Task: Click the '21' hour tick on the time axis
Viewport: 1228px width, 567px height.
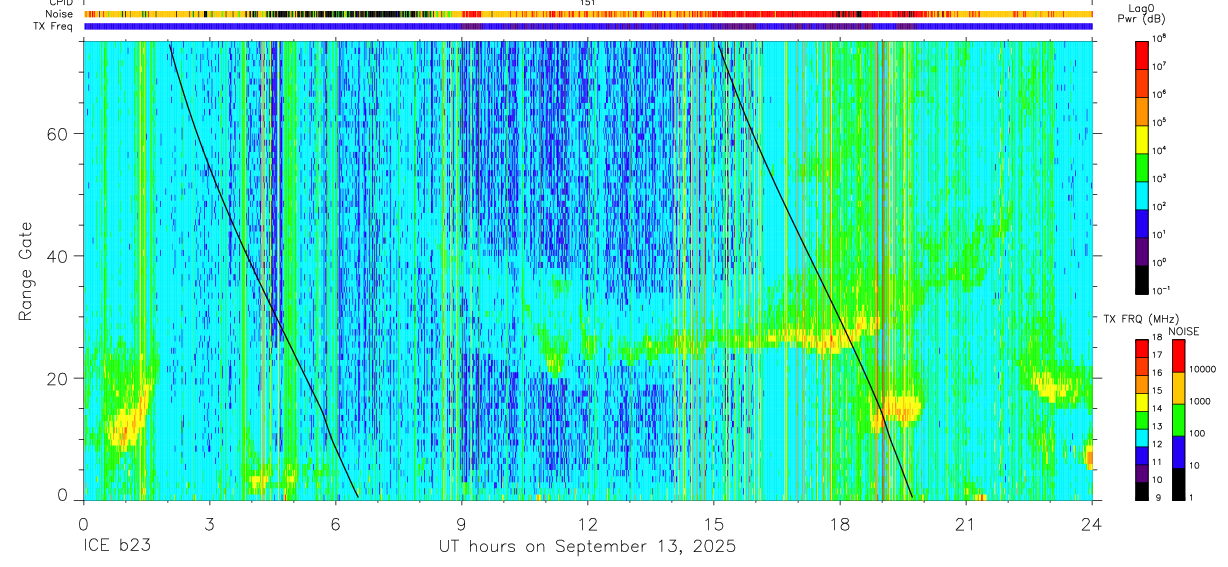Action: point(966,525)
